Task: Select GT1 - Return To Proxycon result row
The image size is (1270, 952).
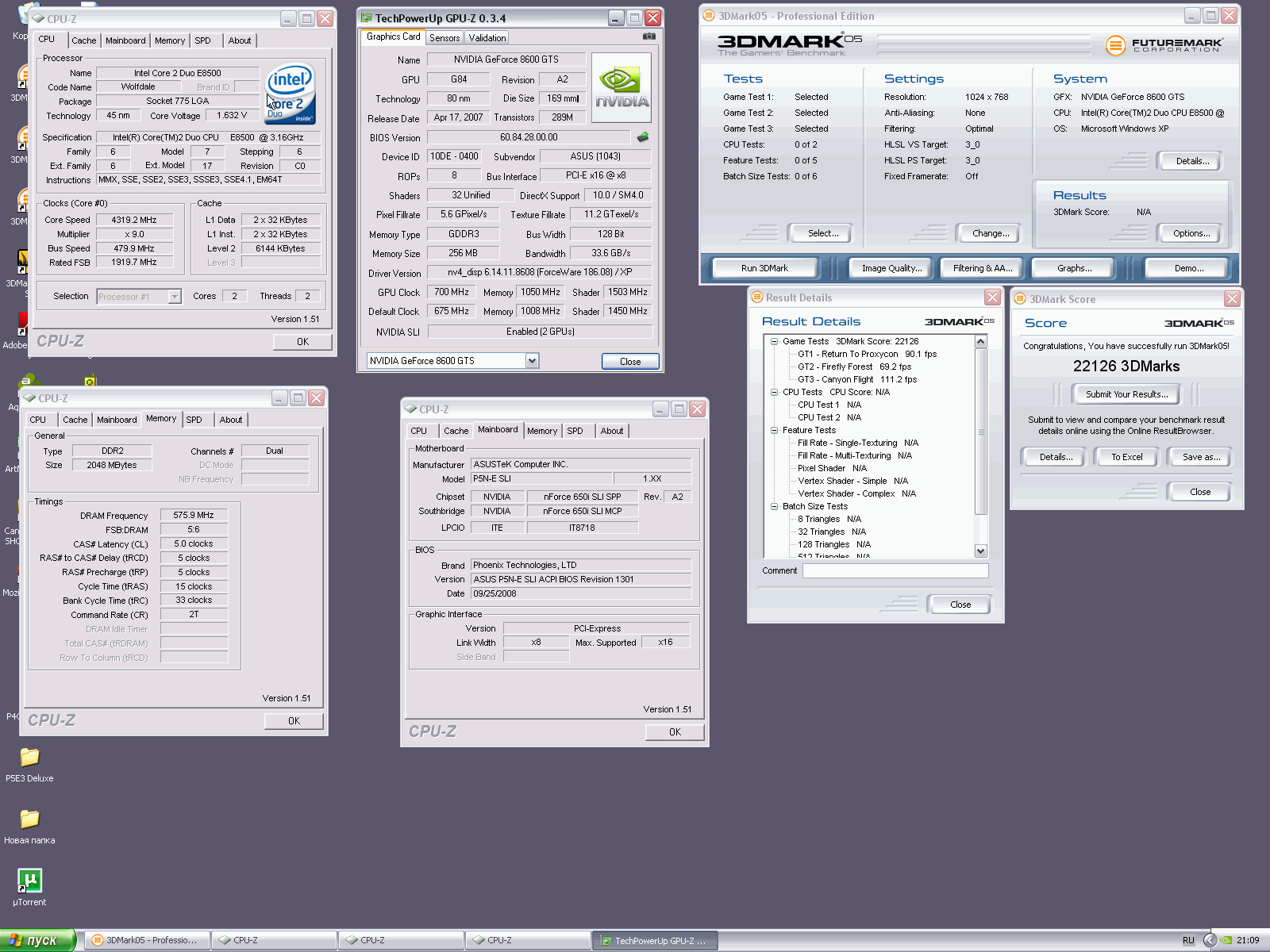Action: click(867, 354)
